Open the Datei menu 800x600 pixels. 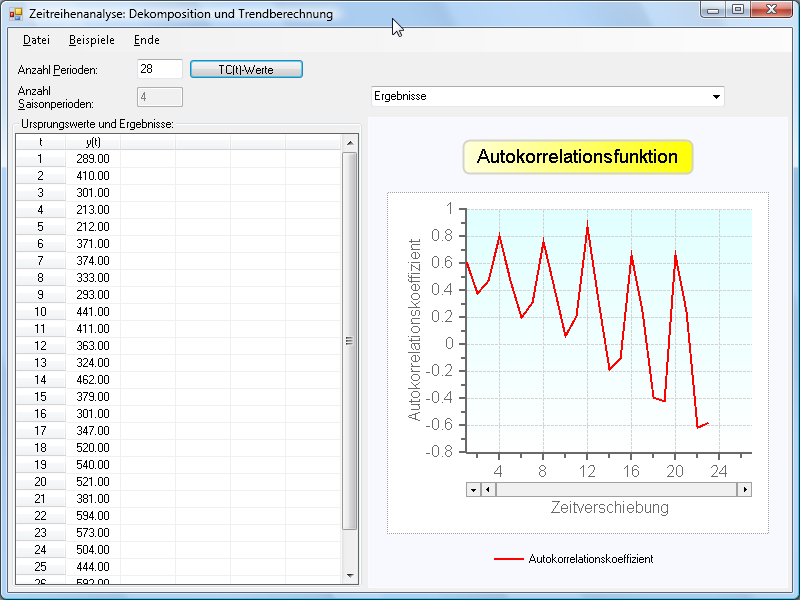pyautogui.click(x=36, y=40)
